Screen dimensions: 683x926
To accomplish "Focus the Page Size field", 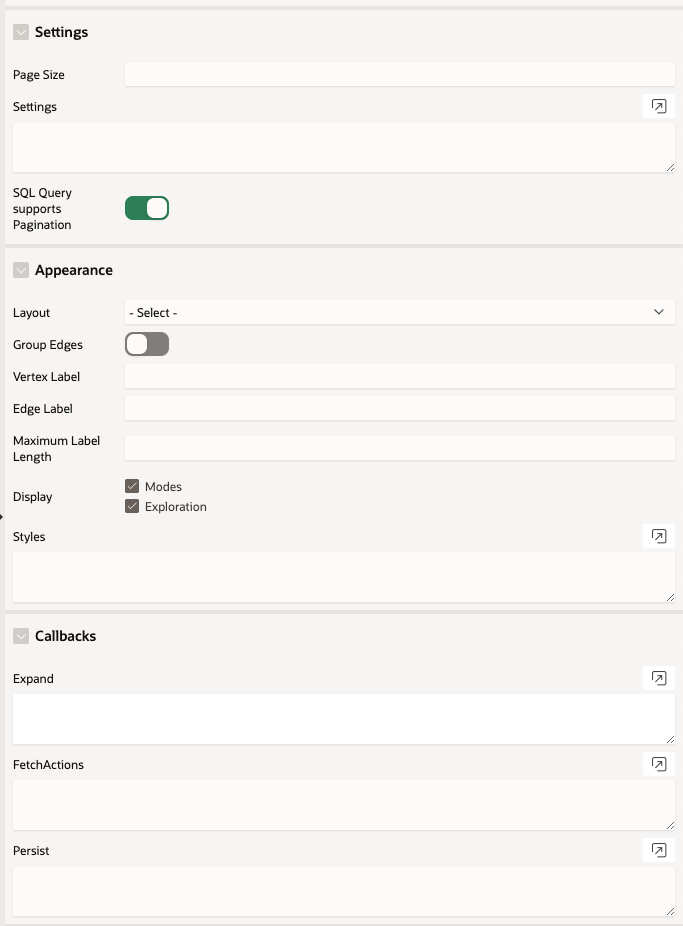I will point(400,74).
